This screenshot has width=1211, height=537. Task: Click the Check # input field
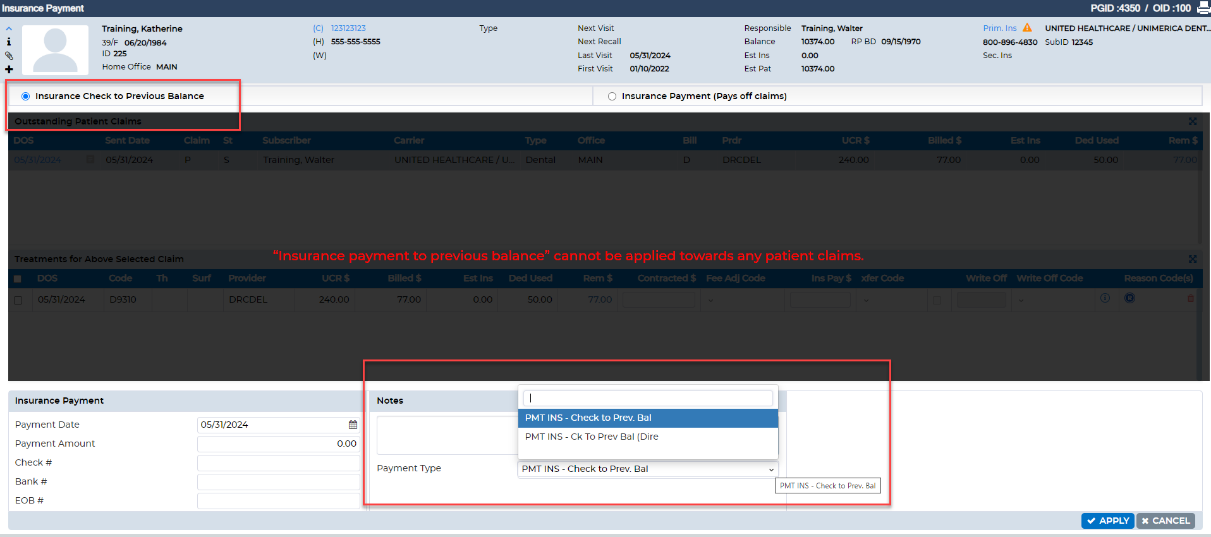[278, 463]
